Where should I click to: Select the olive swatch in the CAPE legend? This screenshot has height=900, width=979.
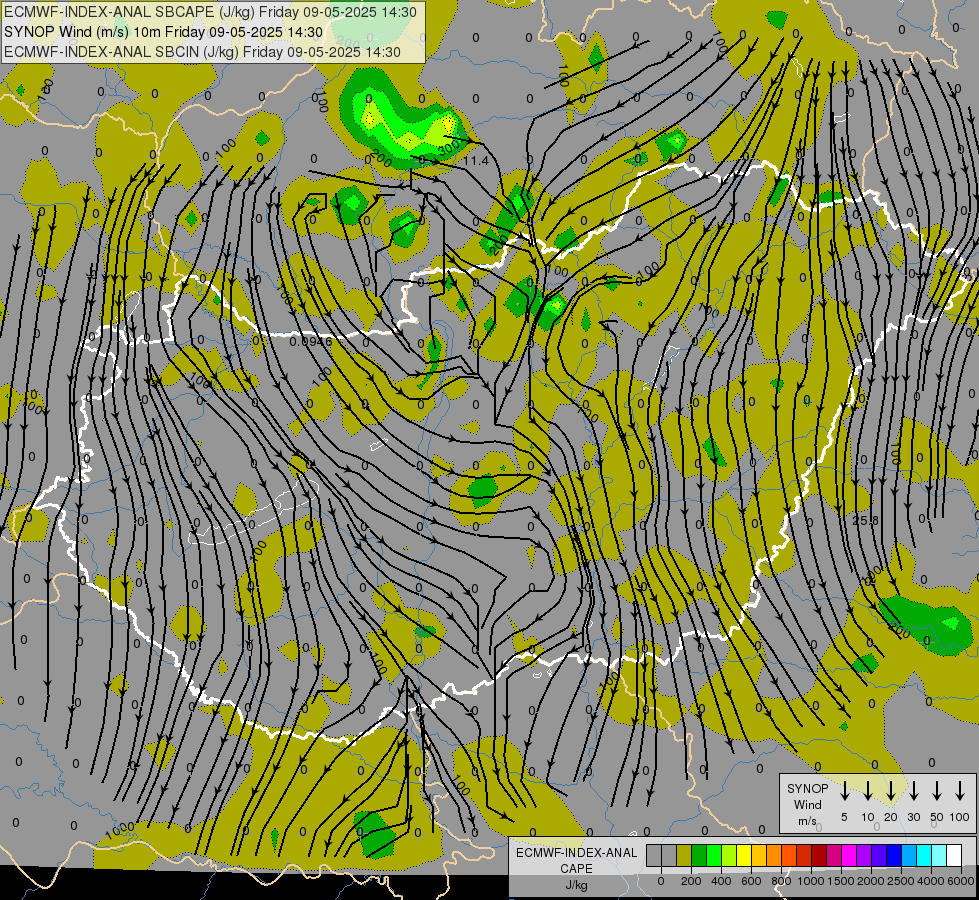click(x=684, y=855)
